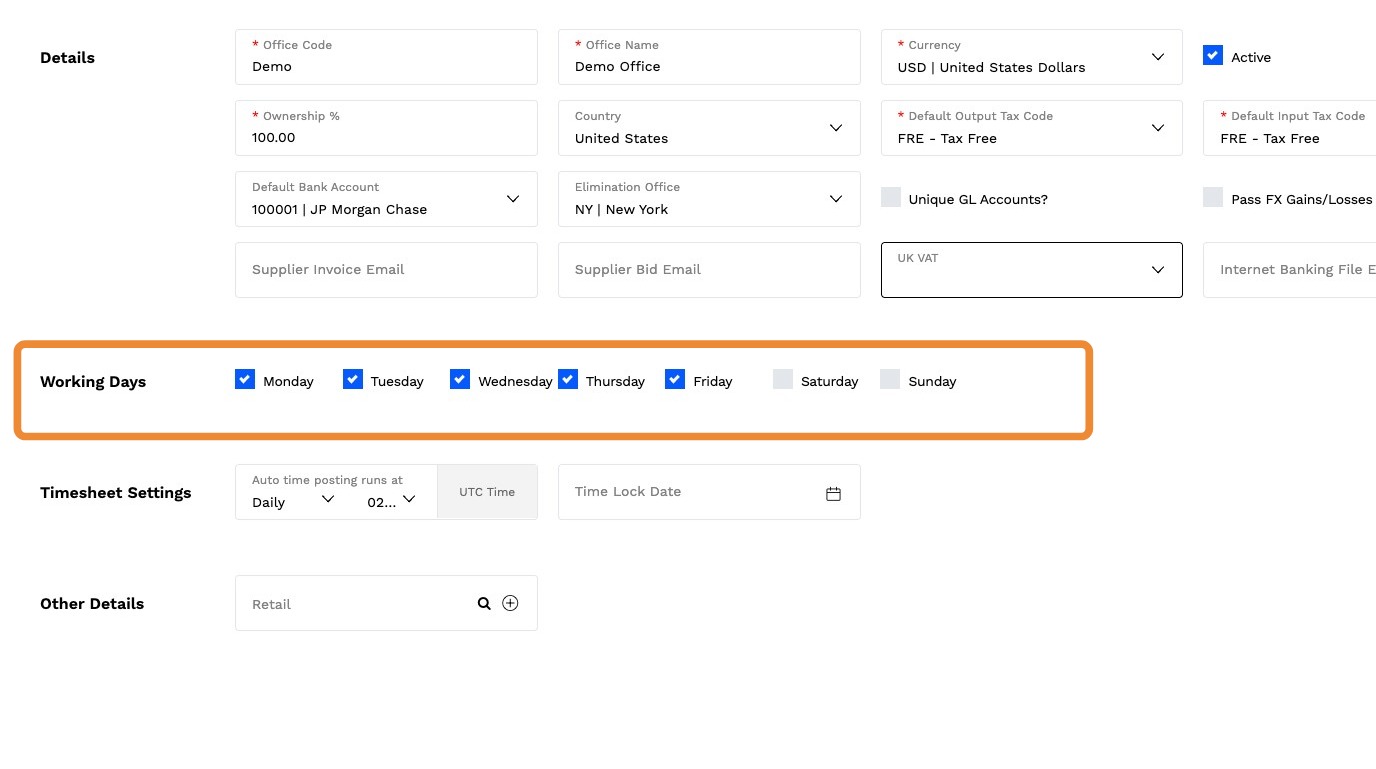1376x769 pixels.
Task: Click the search magnifier in Retail field
Action: pyautogui.click(x=484, y=603)
